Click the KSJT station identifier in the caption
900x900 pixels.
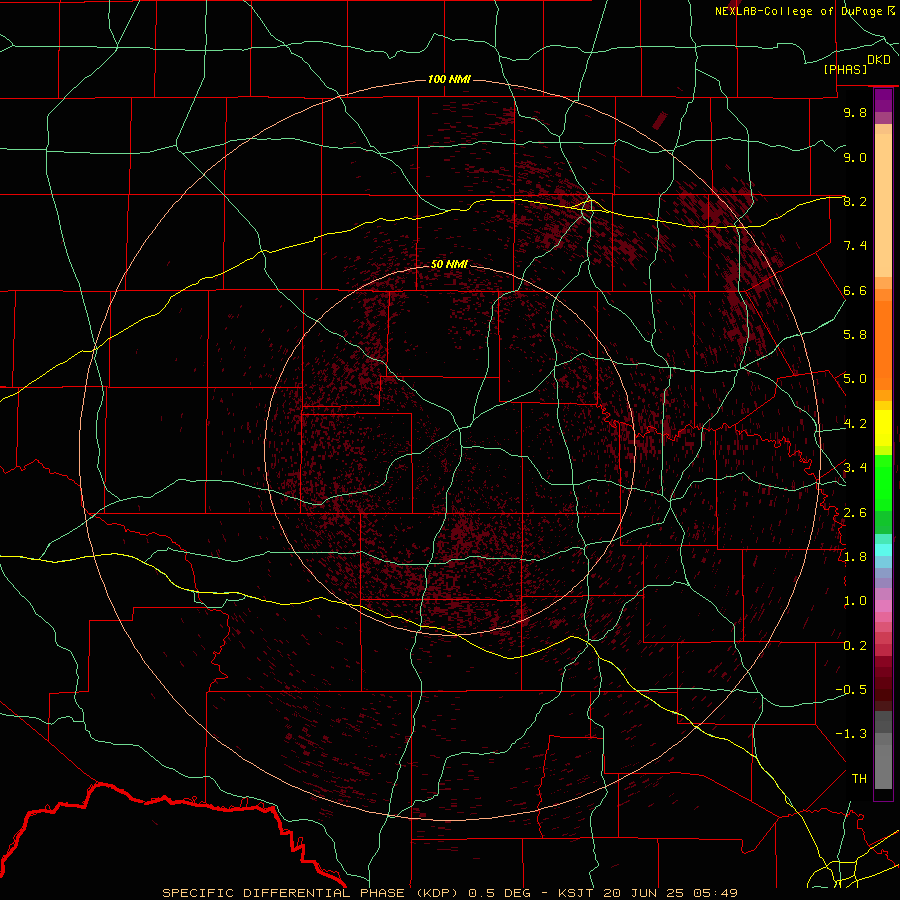[x=575, y=893]
